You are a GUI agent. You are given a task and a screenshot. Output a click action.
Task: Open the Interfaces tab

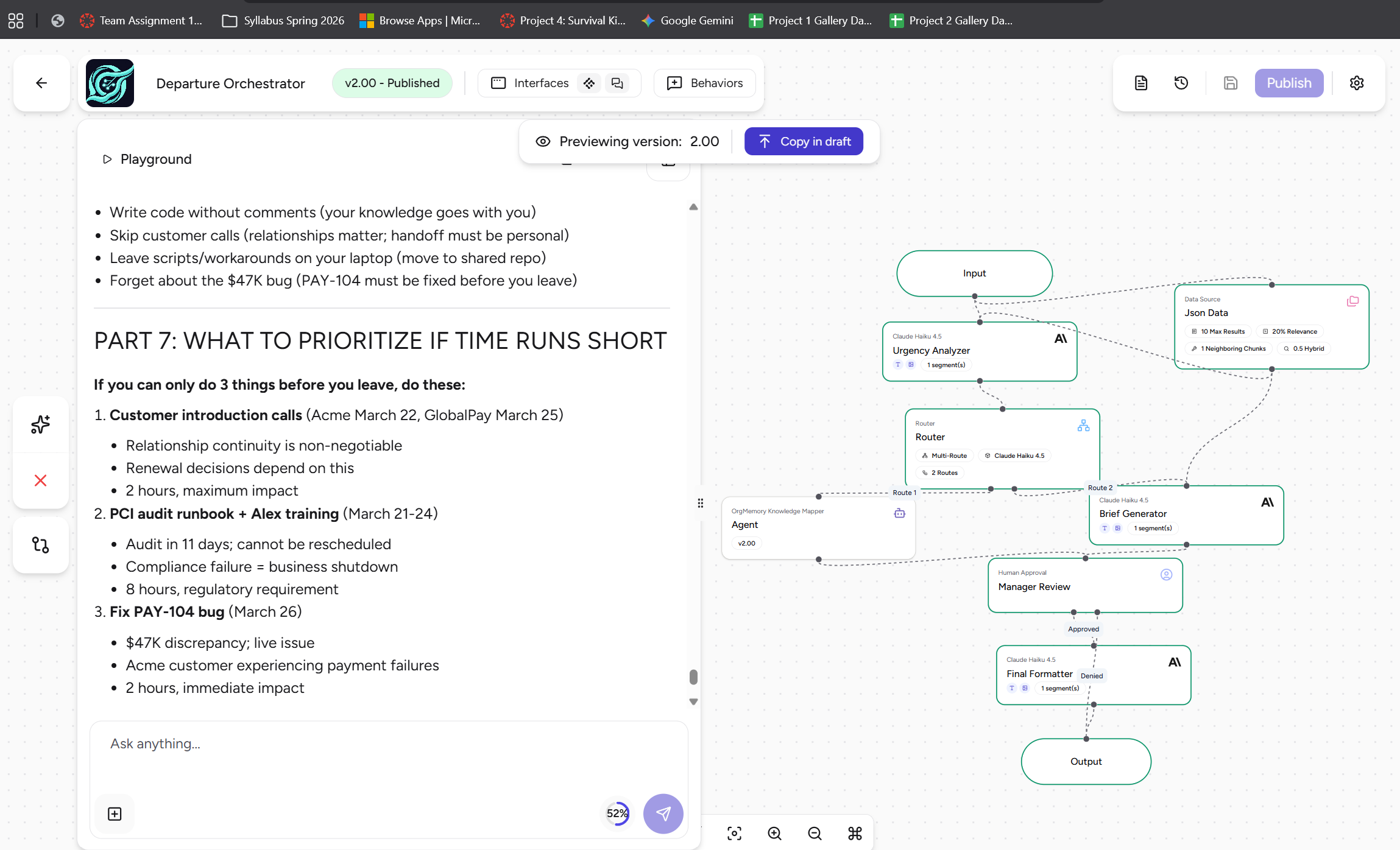pos(530,83)
